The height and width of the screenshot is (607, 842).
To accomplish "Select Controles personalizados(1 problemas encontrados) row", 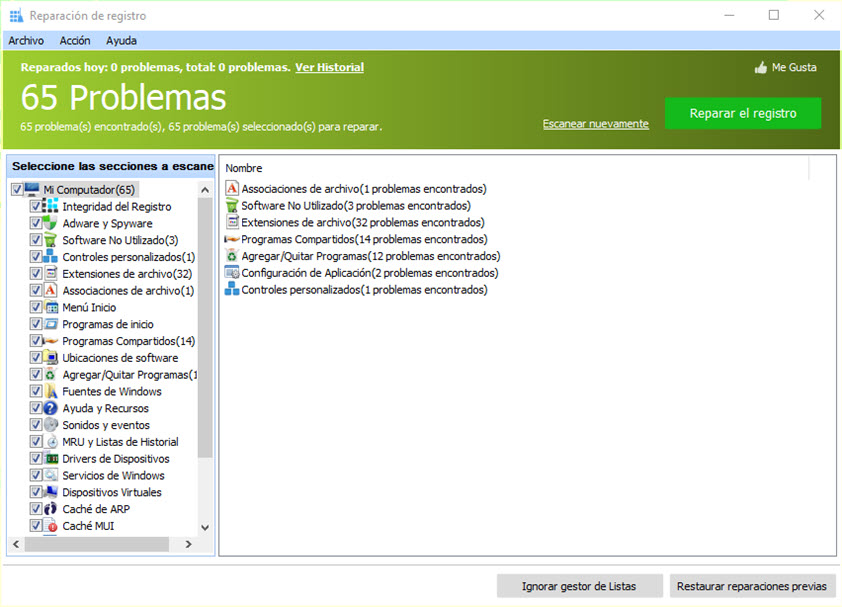I will tap(356, 290).
